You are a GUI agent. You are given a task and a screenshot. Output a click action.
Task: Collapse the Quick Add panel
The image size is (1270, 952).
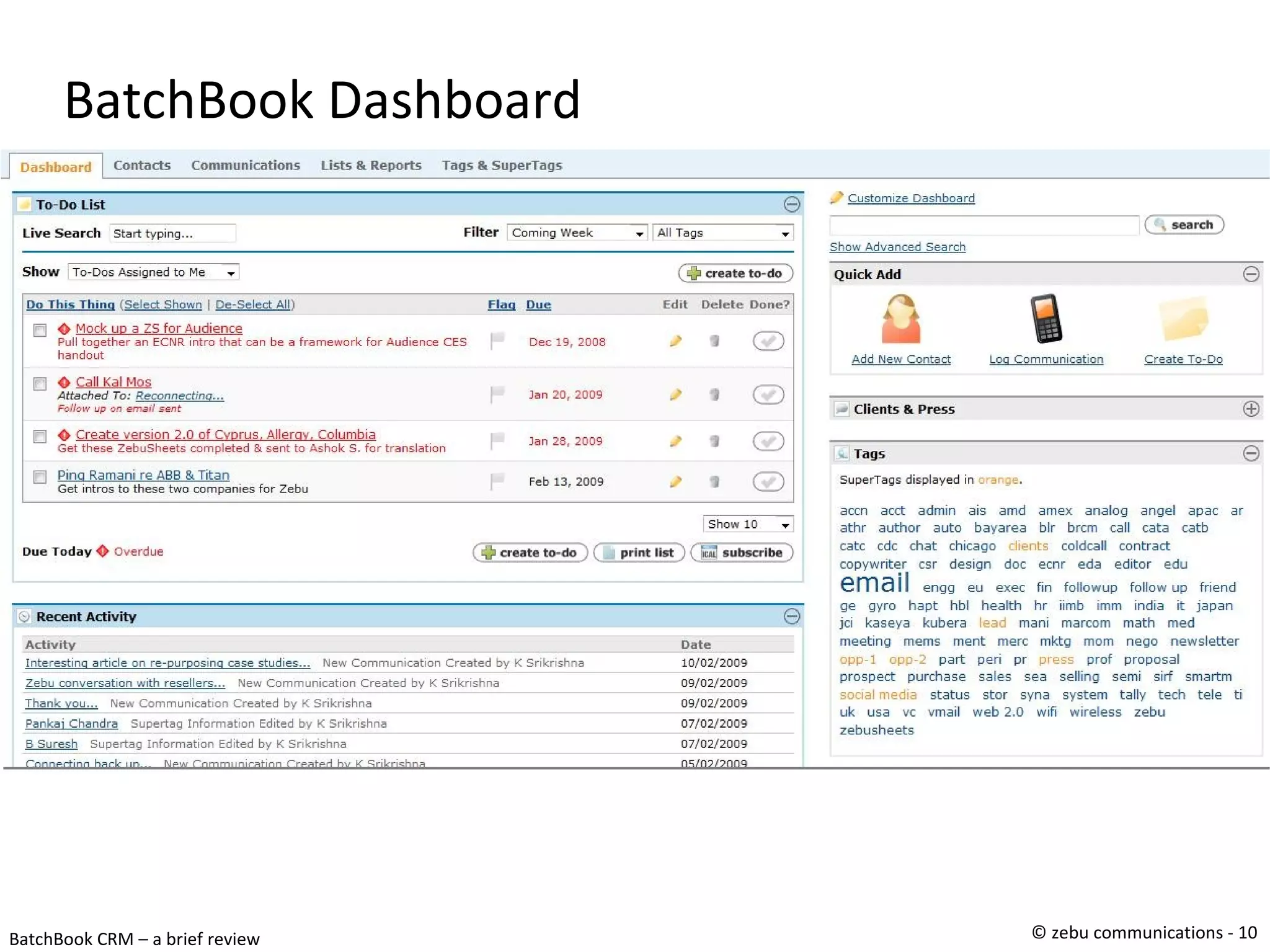click(x=1251, y=274)
